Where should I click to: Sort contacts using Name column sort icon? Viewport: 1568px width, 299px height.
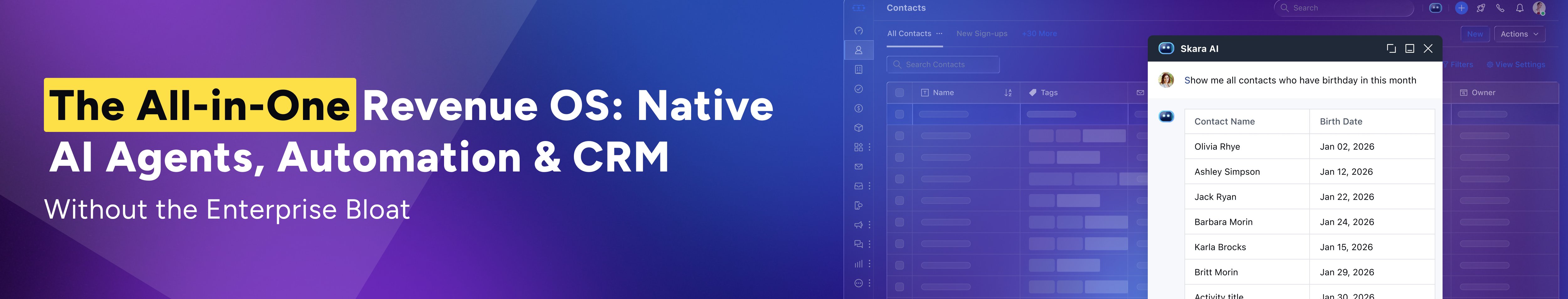tap(1008, 93)
